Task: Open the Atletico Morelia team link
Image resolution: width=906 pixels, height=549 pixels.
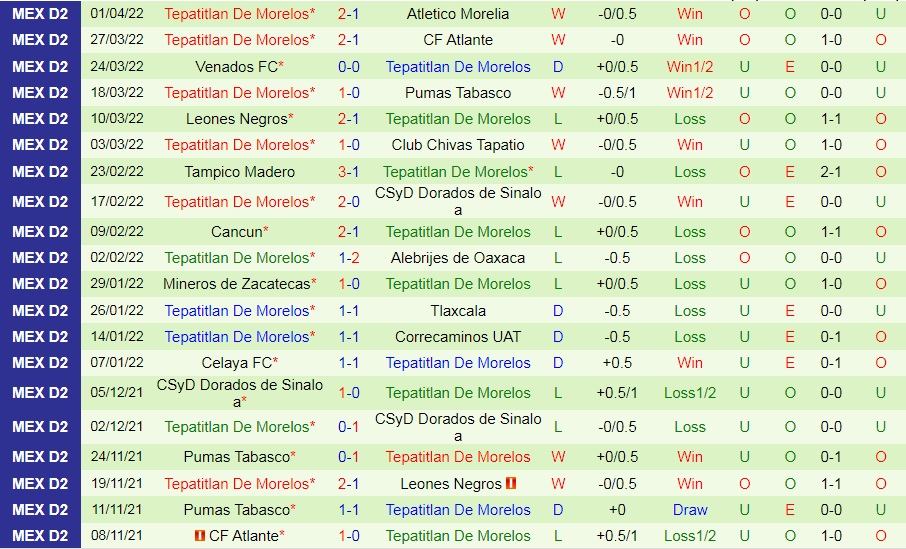Action: coord(458,14)
